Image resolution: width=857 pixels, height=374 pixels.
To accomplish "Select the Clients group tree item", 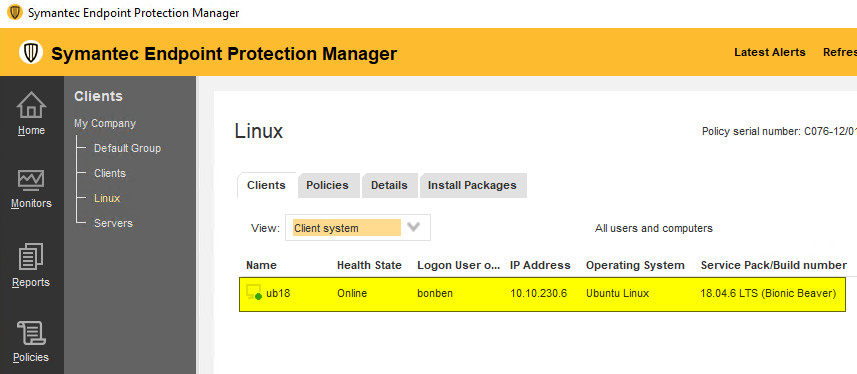I will pyautogui.click(x=110, y=173).
